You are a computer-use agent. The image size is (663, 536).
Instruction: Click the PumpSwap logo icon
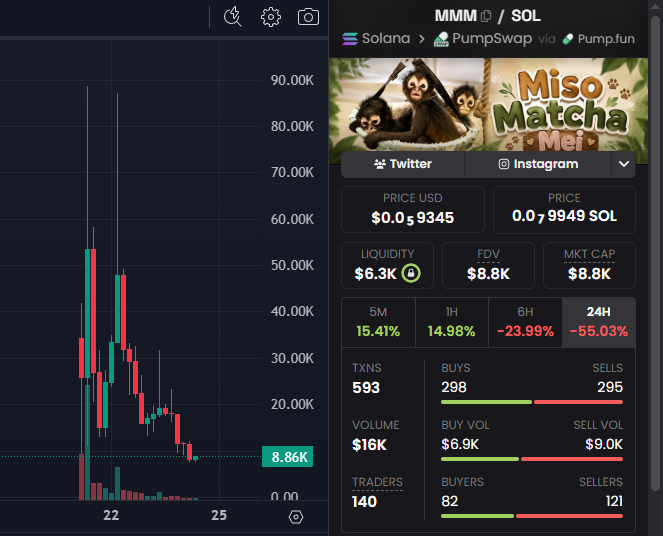click(441, 39)
